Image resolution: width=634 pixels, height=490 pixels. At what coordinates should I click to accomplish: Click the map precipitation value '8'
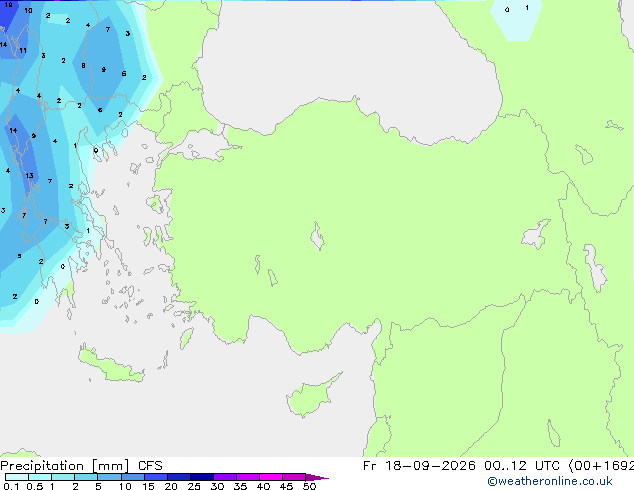(83, 65)
